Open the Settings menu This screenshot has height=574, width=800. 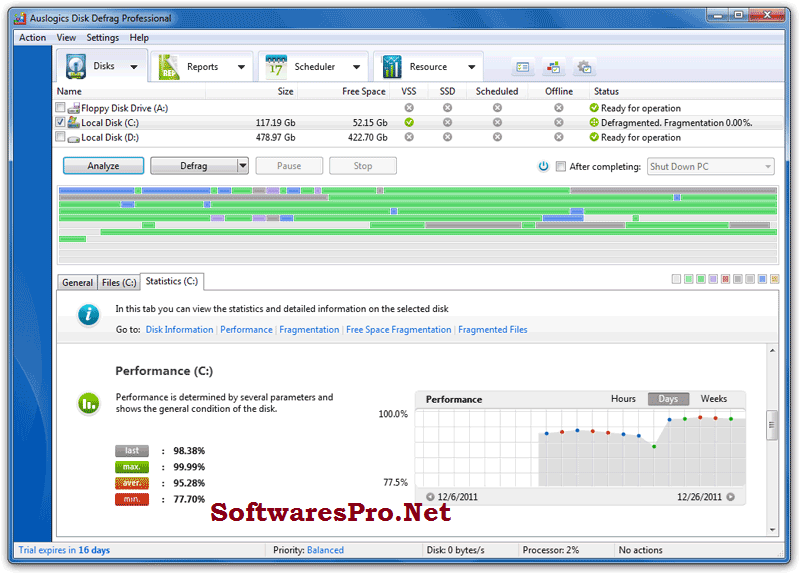[103, 38]
